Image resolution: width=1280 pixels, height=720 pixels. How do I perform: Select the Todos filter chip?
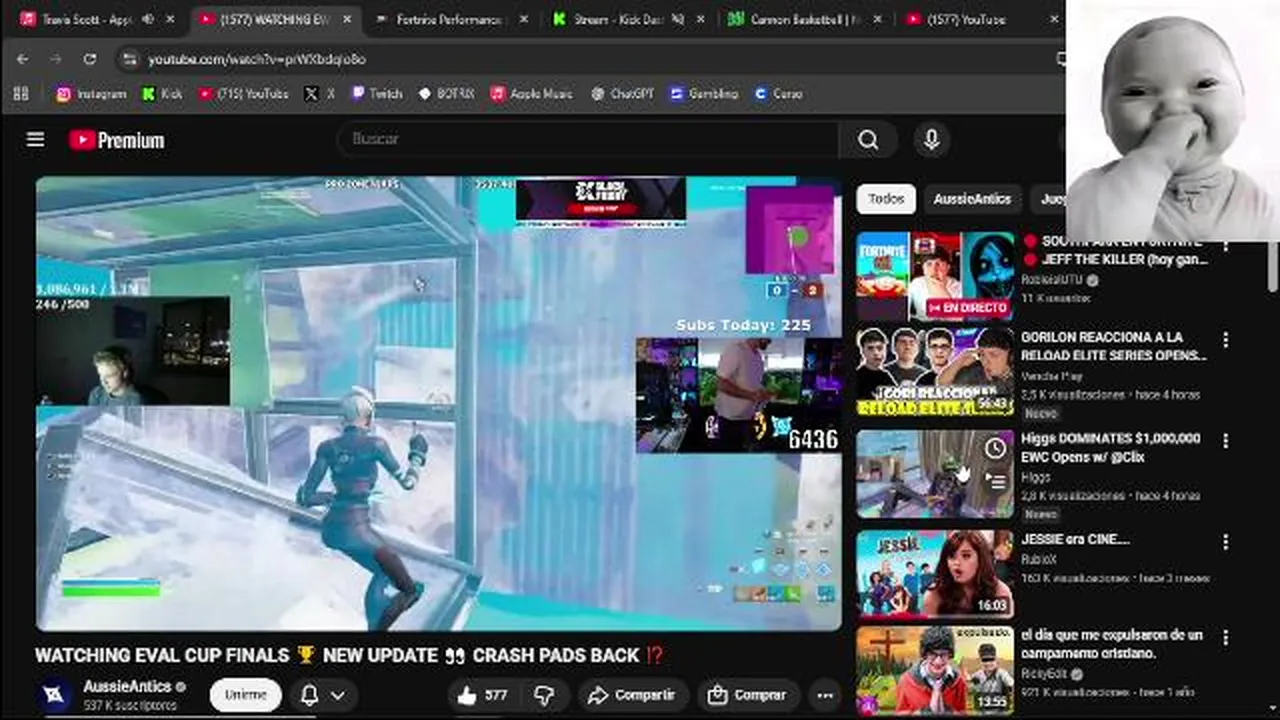coord(885,199)
